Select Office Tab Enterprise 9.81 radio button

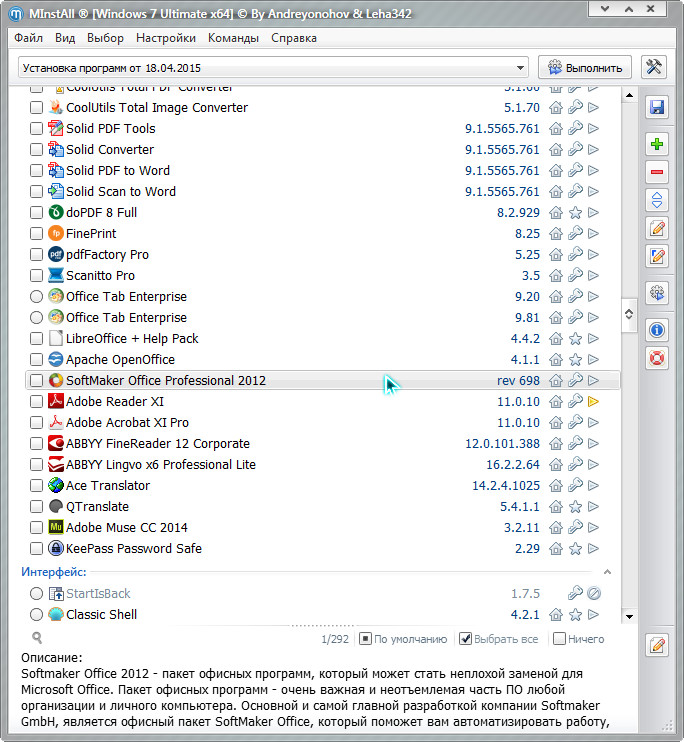click(36, 318)
